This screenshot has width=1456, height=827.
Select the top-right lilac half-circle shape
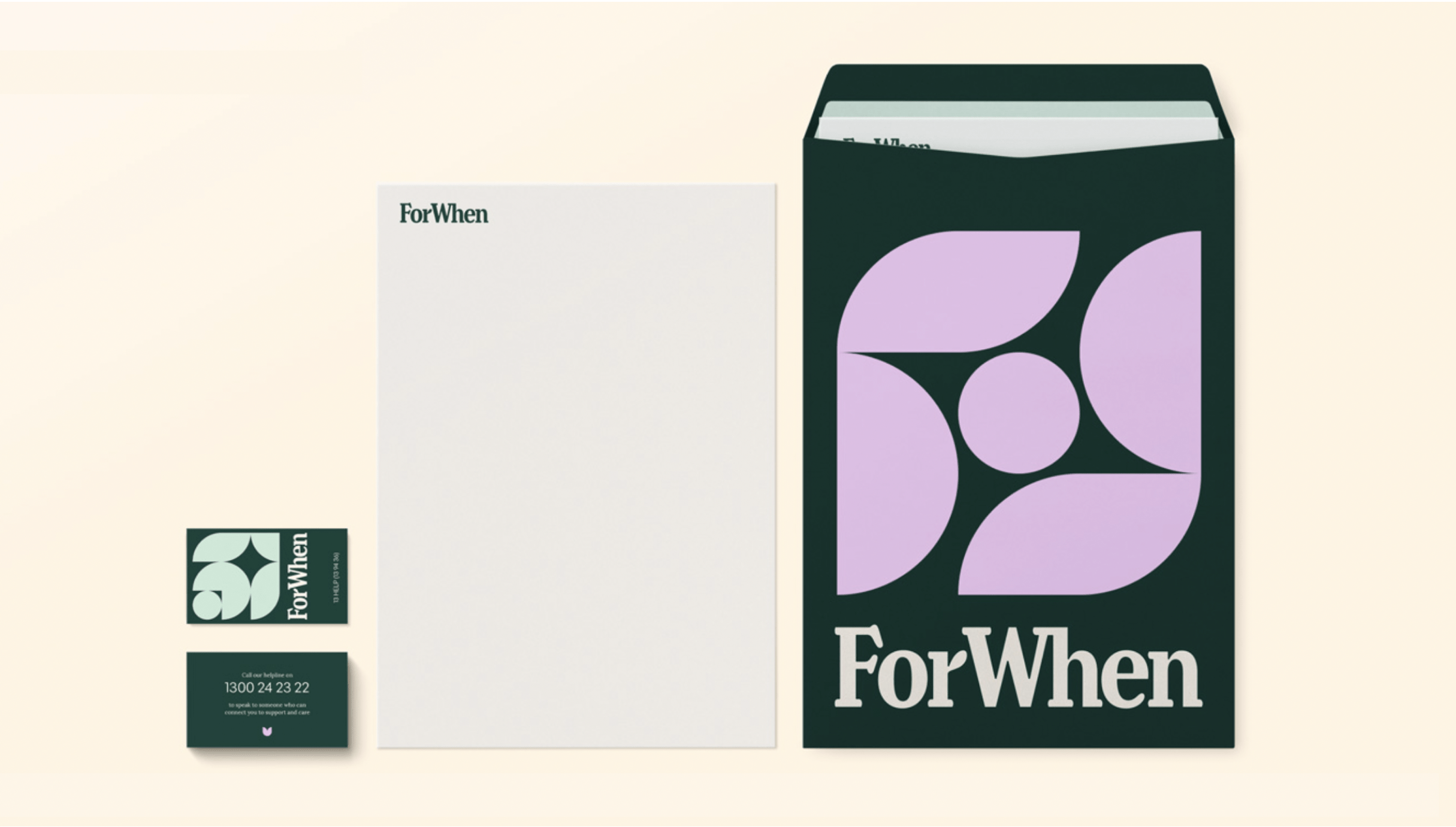1140,352
